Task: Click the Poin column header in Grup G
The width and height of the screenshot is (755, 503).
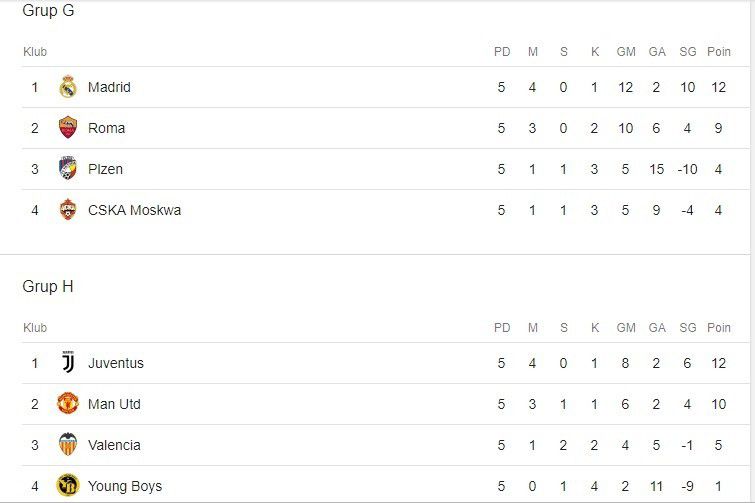Action: [718, 51]
